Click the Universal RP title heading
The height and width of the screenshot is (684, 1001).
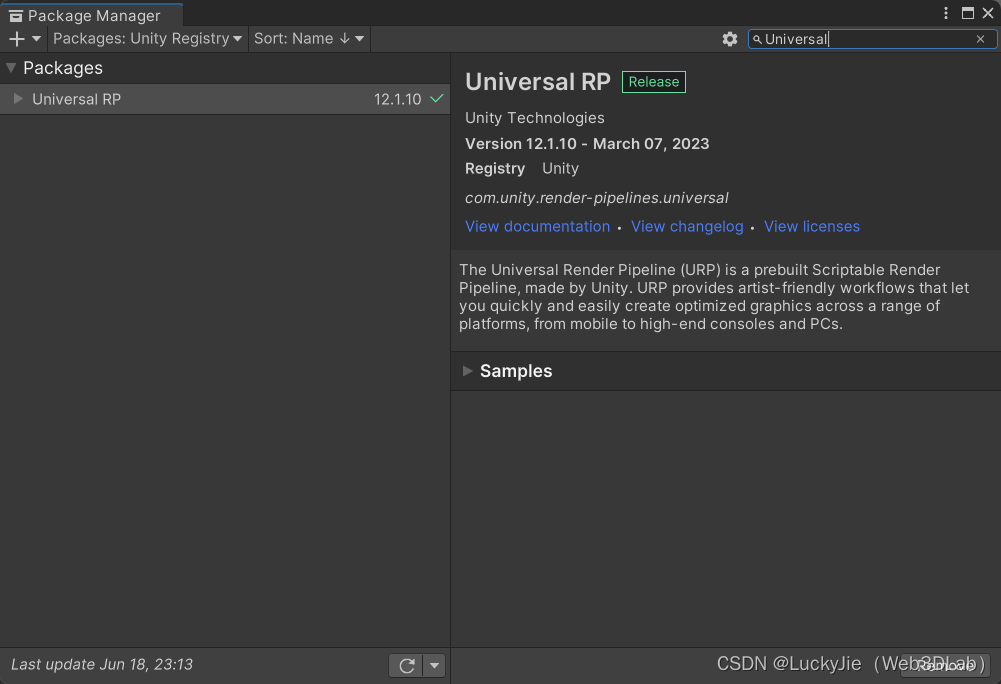[538, 82]
